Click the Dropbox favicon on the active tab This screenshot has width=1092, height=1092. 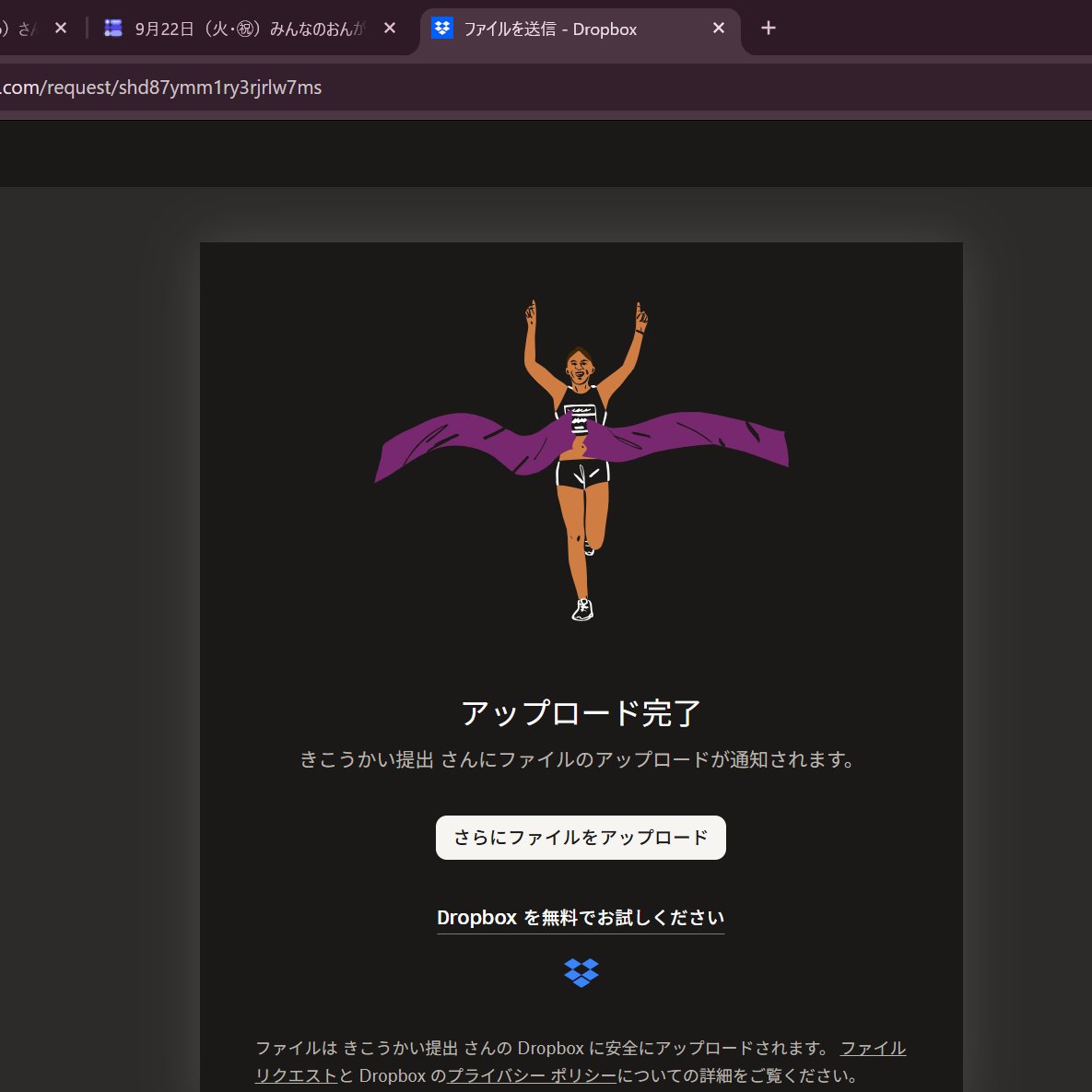[x=442, y=28]
